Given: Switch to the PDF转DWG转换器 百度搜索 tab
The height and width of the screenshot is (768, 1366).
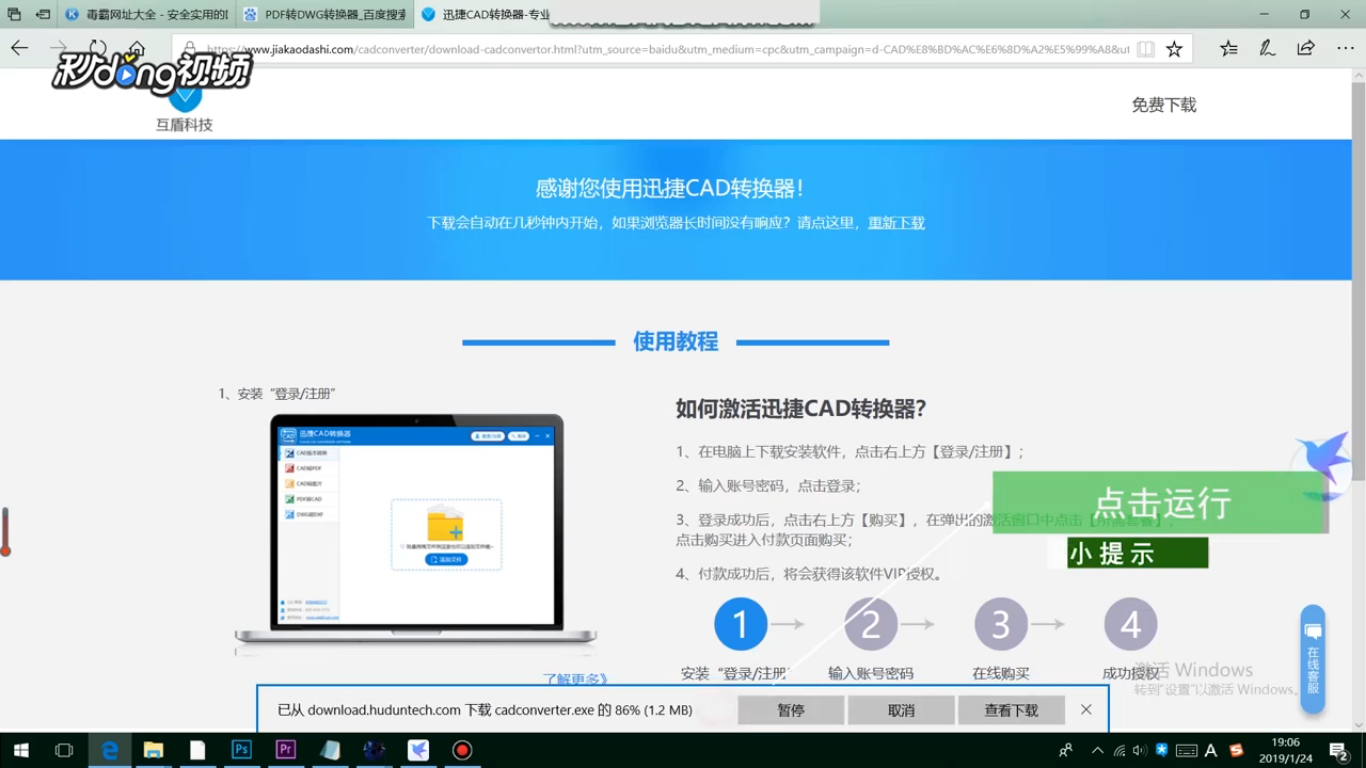Looking at the screenshot, I should click(x=324, y=14).
